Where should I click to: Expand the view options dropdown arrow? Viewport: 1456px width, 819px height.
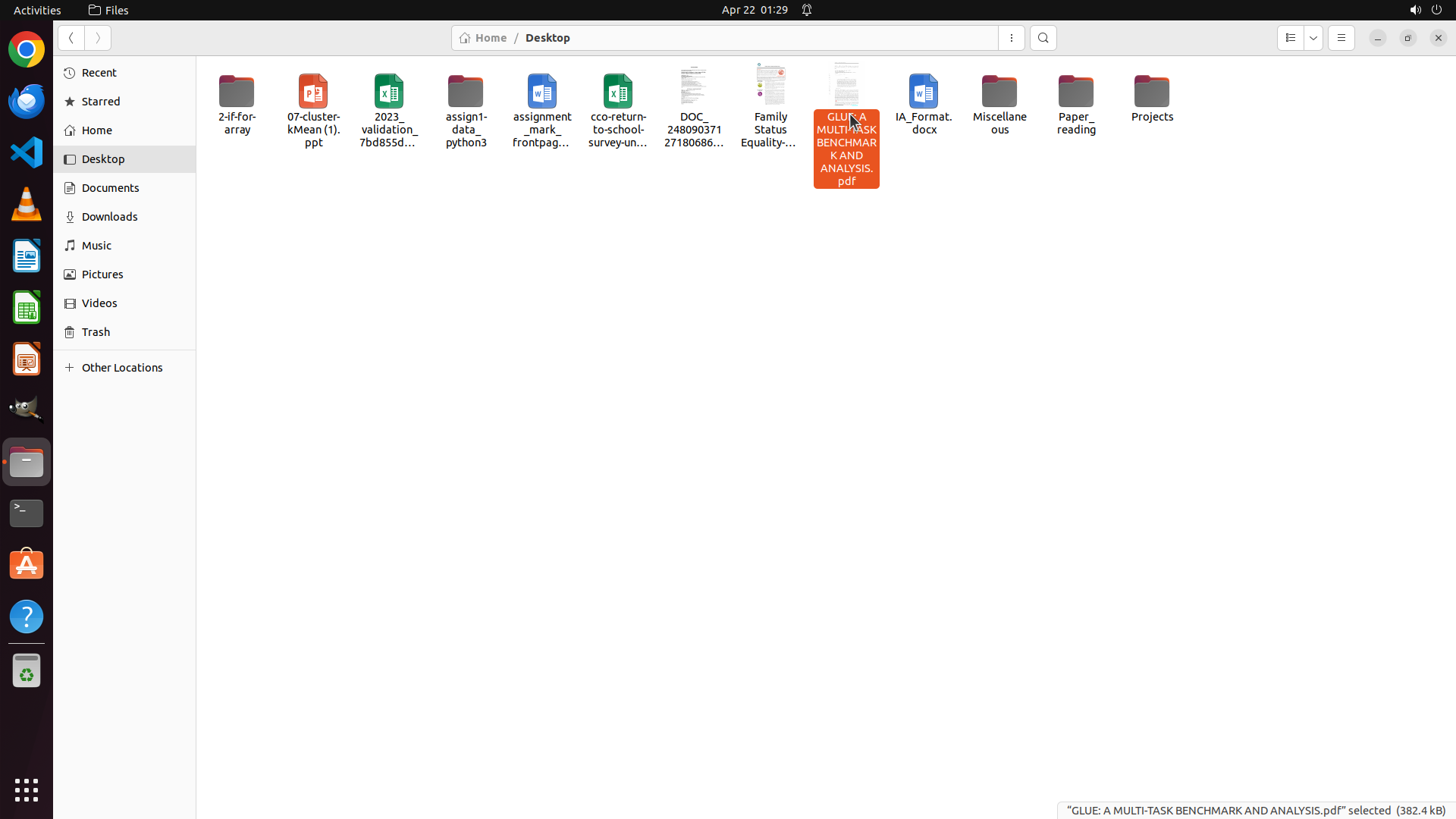(1313, 38)
